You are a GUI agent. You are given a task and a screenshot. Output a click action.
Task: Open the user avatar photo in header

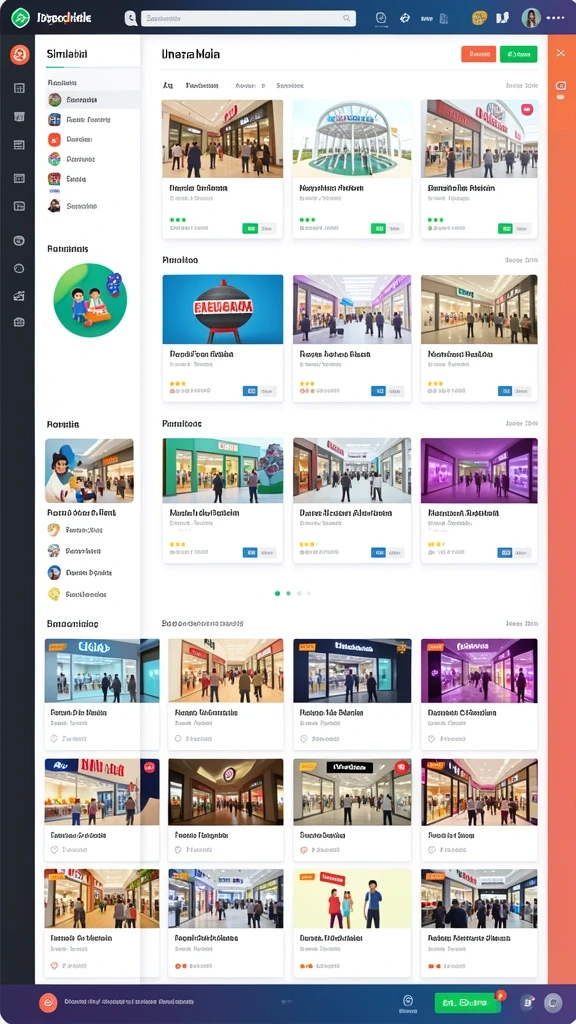pos(531,18)
